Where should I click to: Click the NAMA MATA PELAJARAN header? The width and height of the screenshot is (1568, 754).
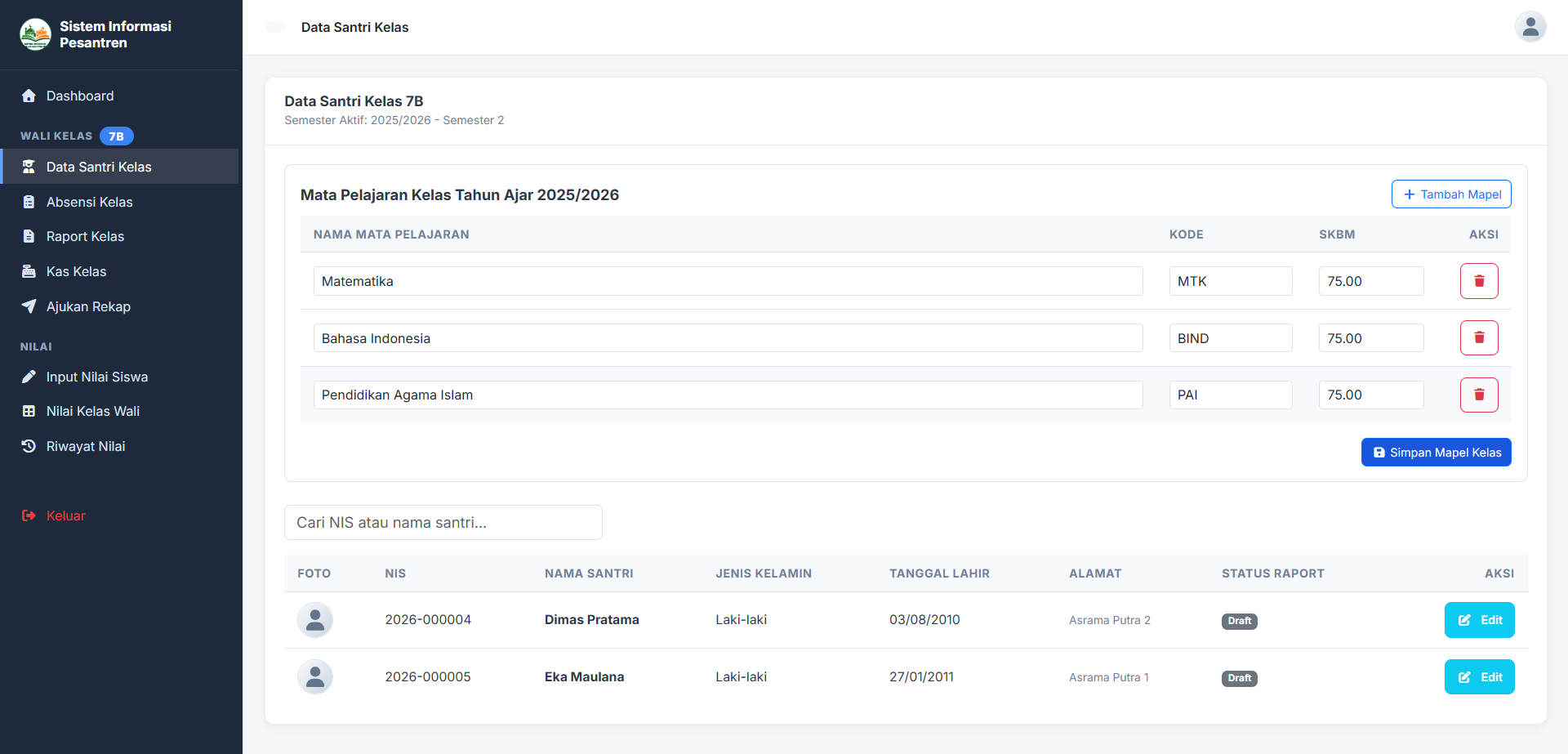pyautogui.click(x=391, y=234)
